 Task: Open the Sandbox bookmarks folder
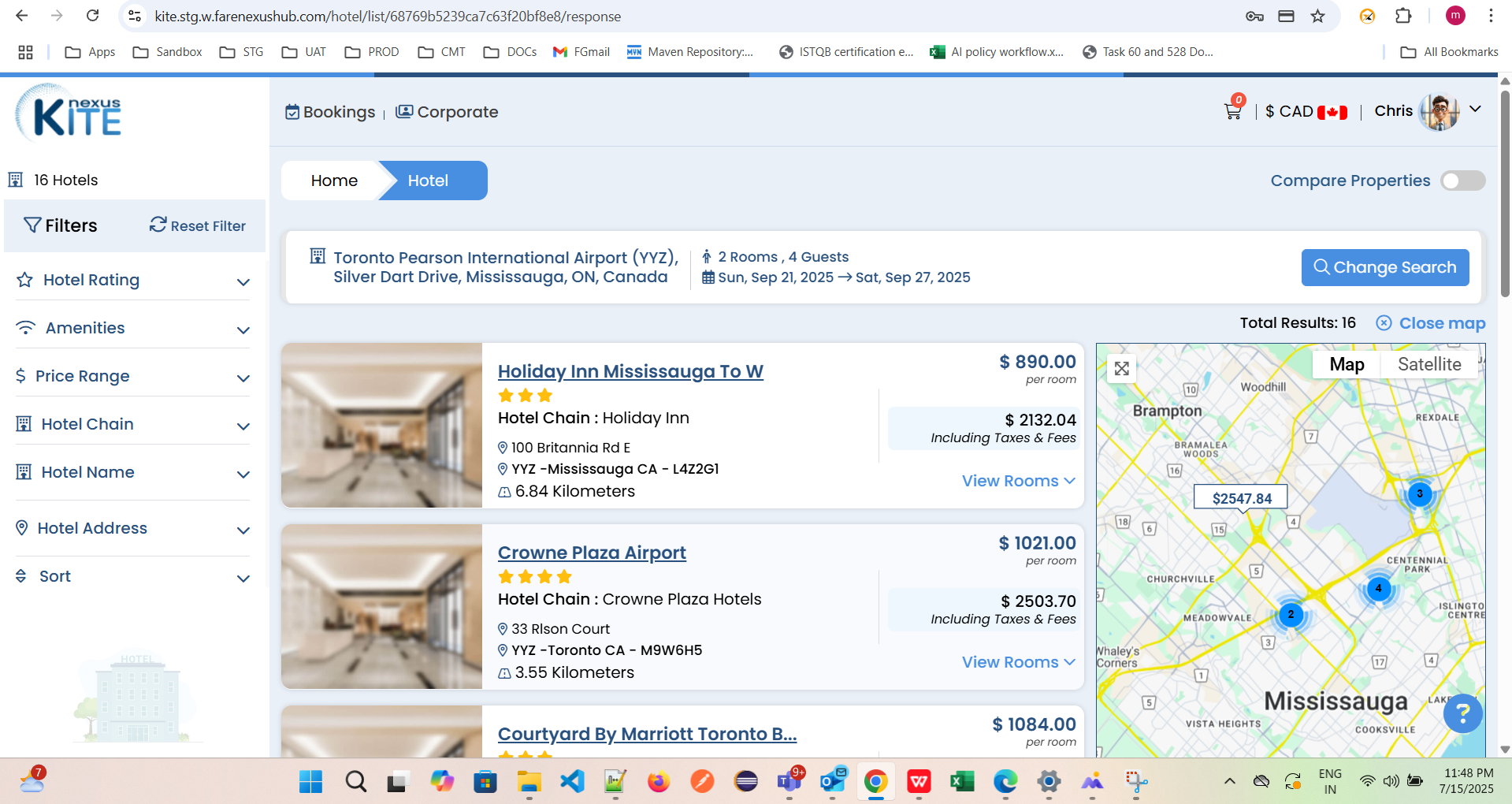tap(168, 52)
